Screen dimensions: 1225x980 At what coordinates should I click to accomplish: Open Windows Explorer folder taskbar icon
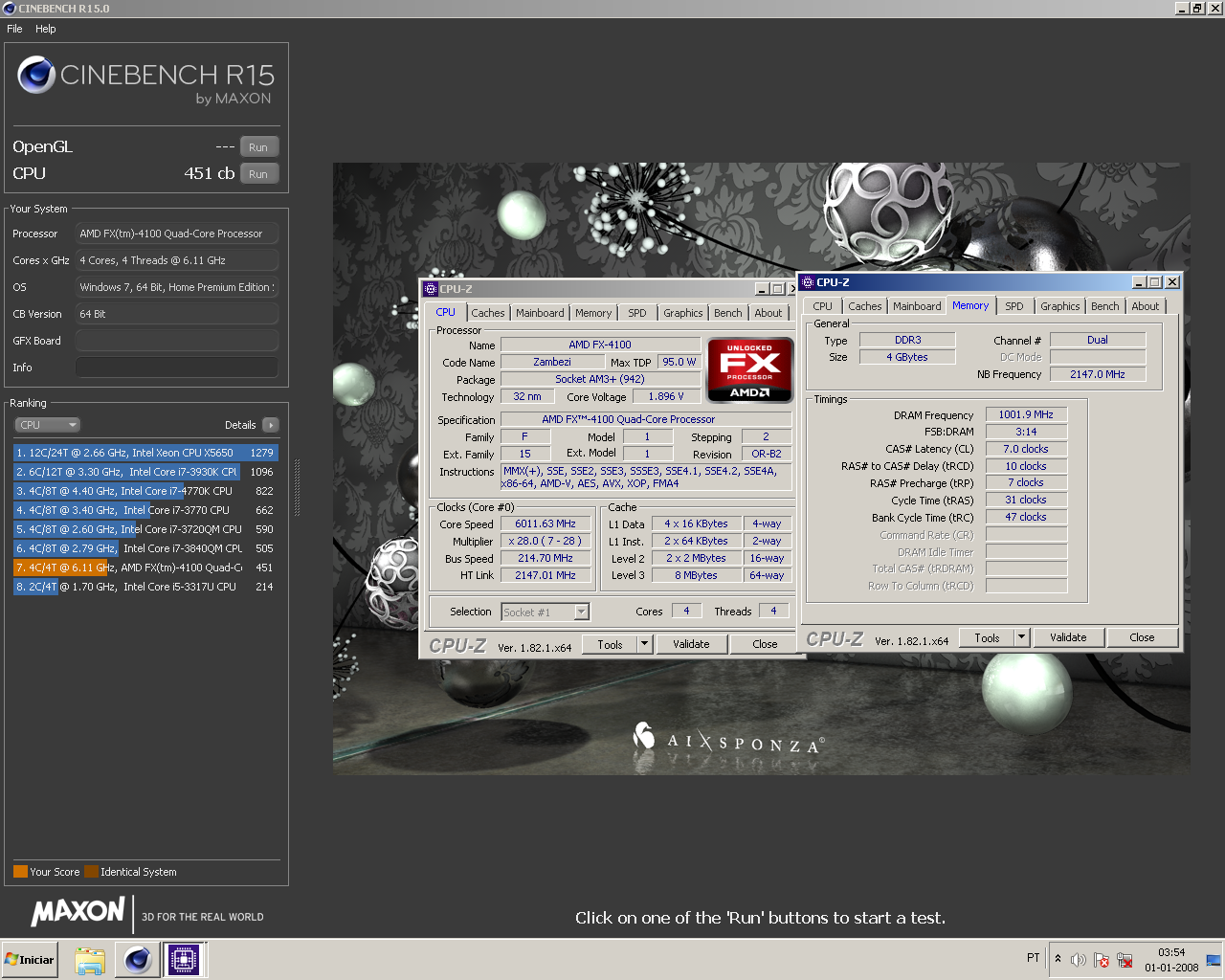[x=90, y=960]
